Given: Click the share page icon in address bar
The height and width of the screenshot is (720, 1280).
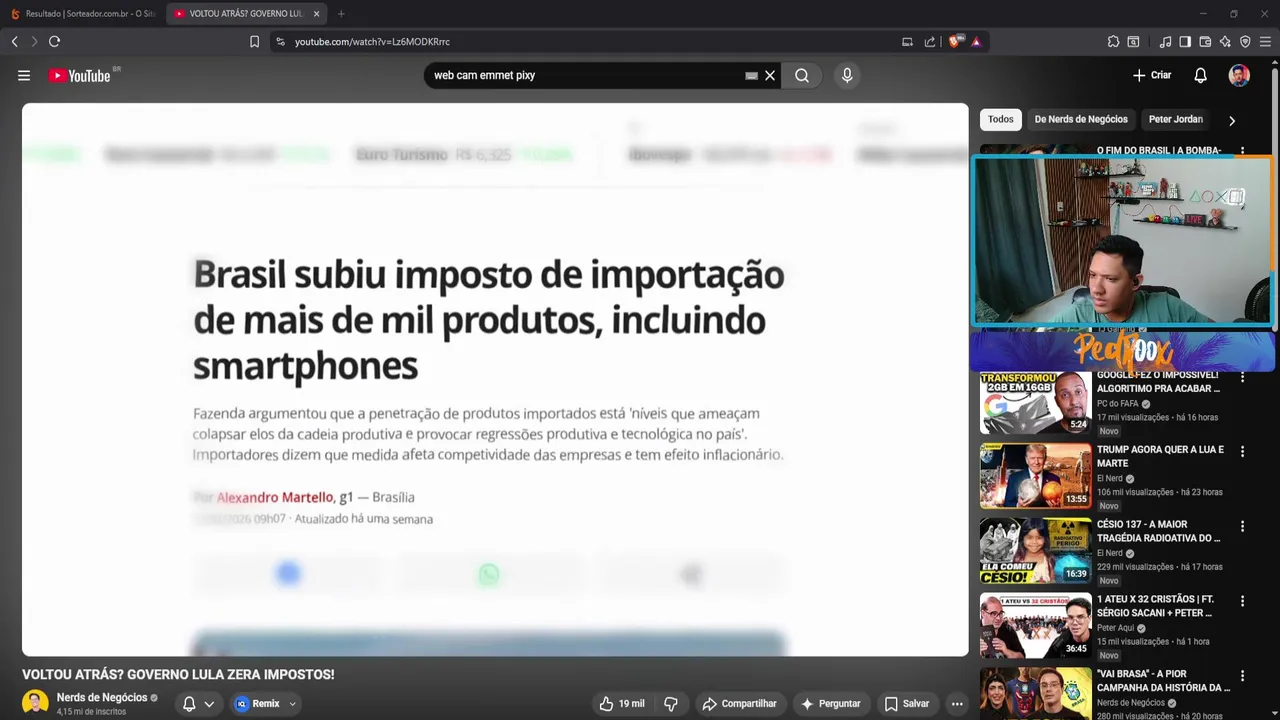Looking at the screenshot, I should tap(930, 42).
